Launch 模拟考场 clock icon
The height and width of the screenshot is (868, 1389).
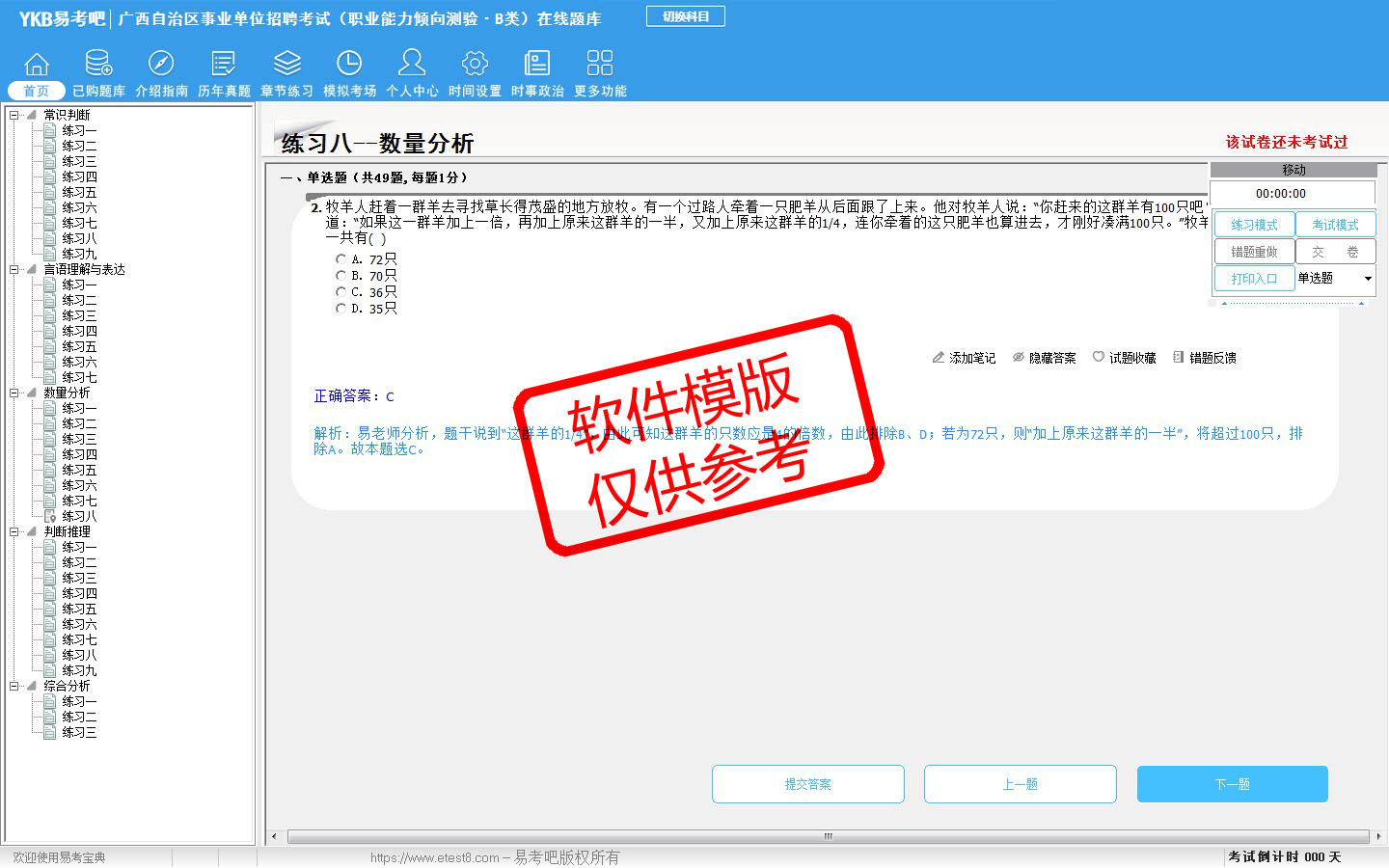349,65
